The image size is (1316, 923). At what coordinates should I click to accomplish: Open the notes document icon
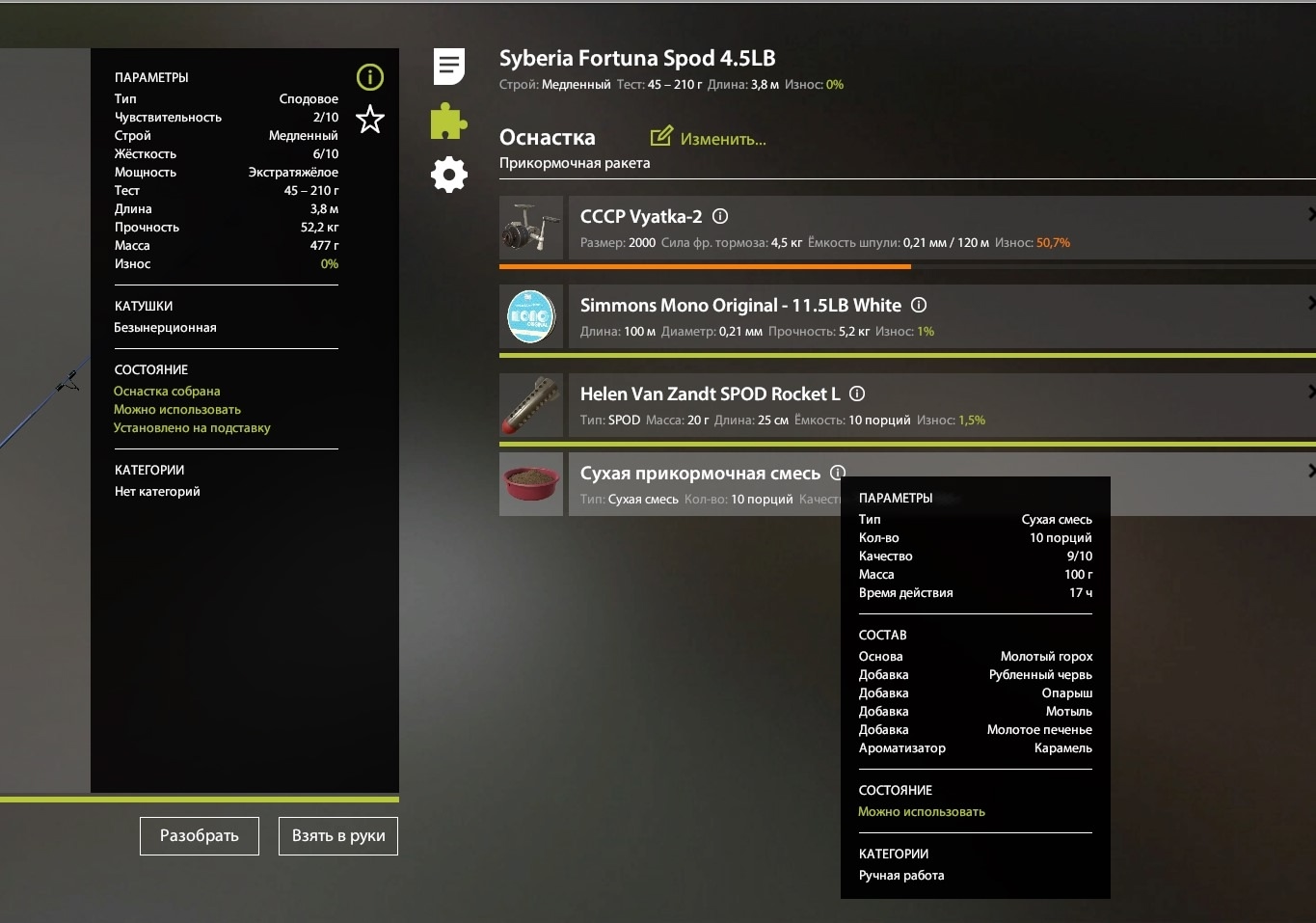[448, 67]
